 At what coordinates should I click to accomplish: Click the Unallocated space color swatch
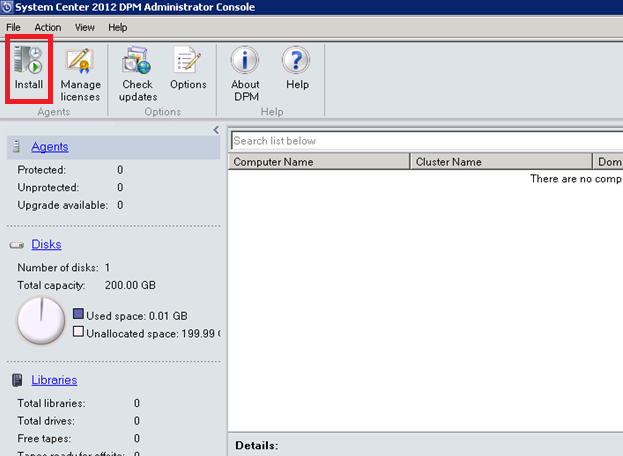click(78, 331)
